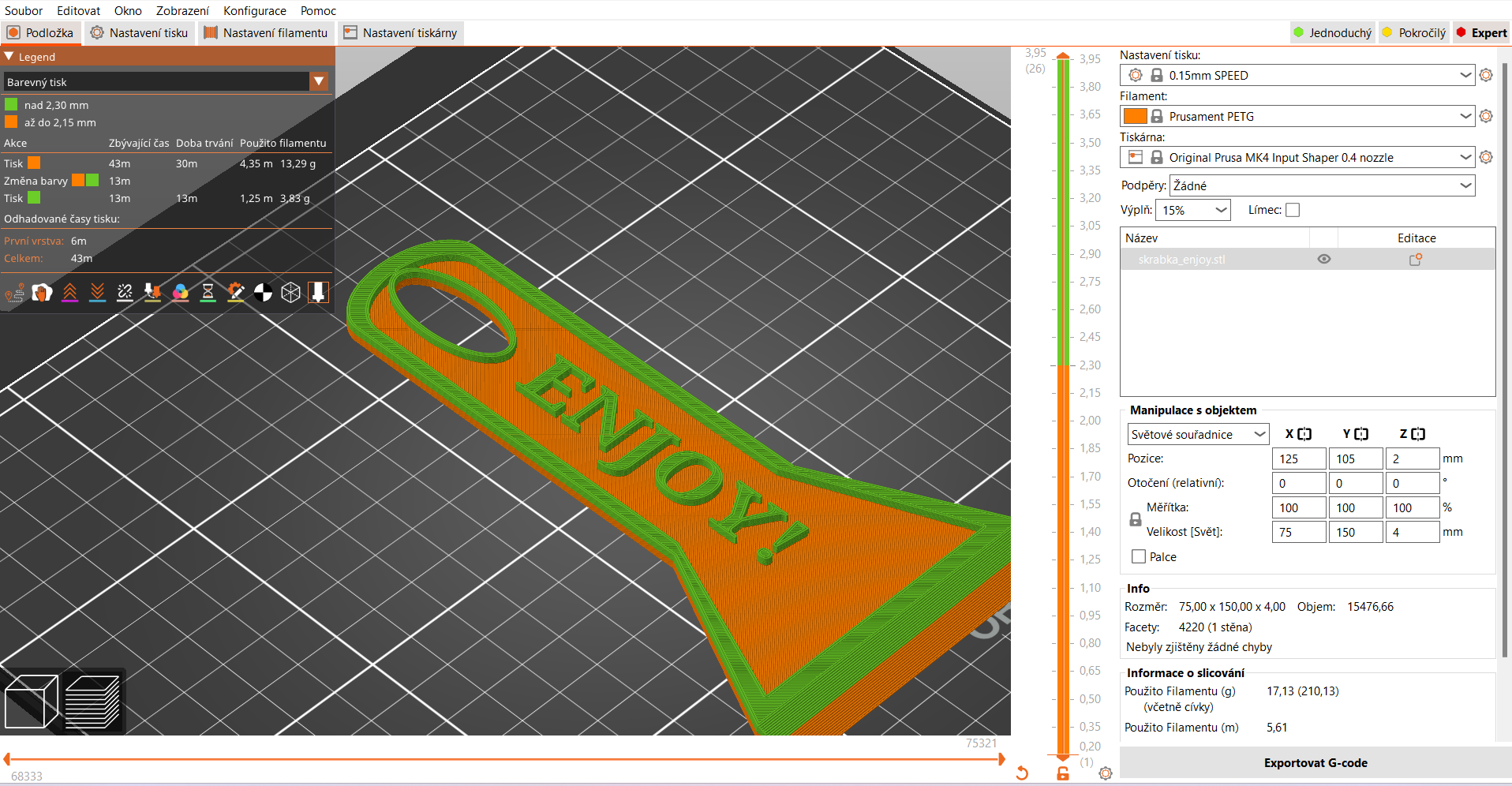The height and width of the screenshot is (786, 1512).
Task: Open Nastavení tiskárny tab
Action: click(x=400, y=32)
